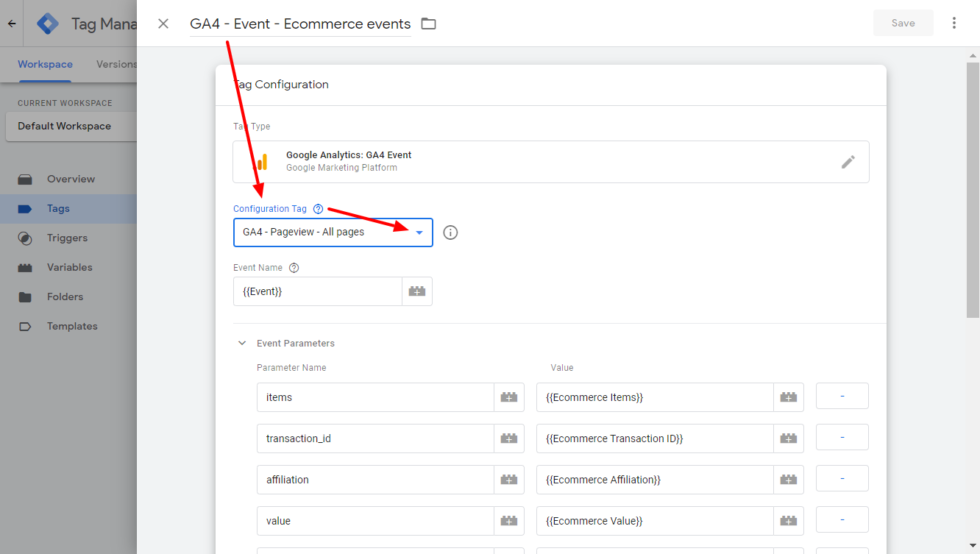The image size is (980, 554).
Task: Click the back arrow beside Tag Manager logo
Action: coord(12,24)
